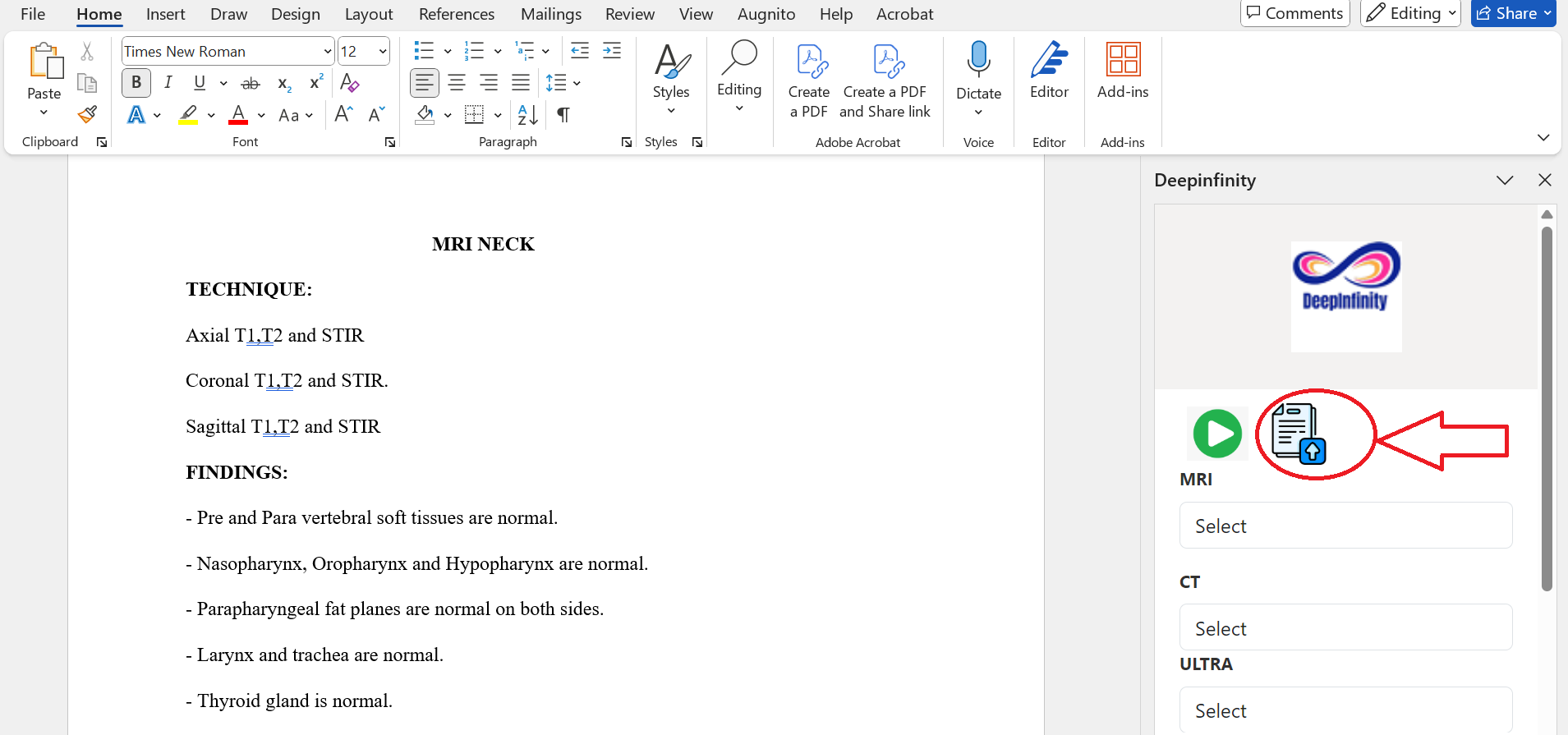Click the Dictate microphone icon
The width and height of the screenshot is (1568, 735).
[978, 60]
